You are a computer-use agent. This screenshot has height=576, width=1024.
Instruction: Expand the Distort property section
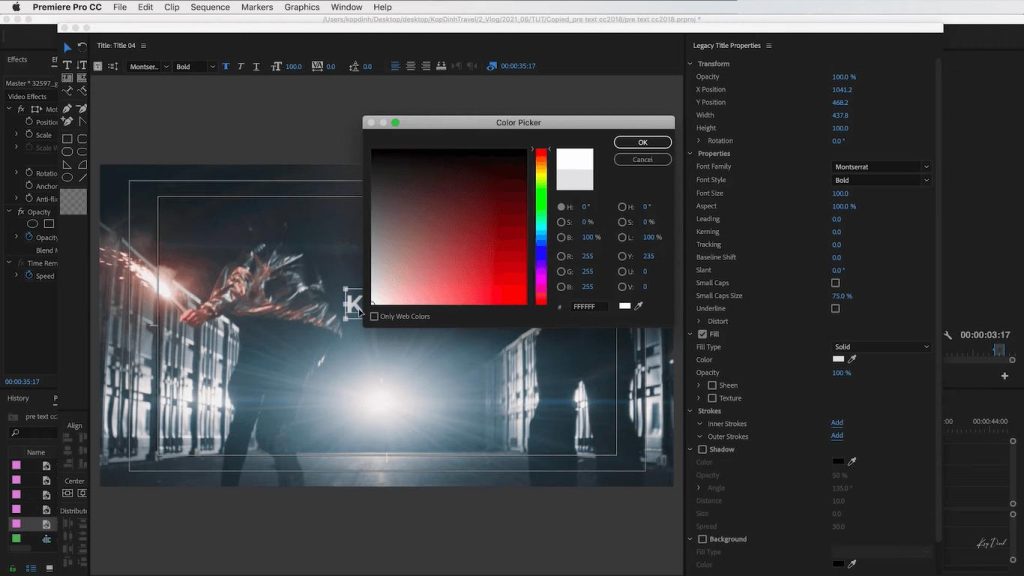(699, 321)
